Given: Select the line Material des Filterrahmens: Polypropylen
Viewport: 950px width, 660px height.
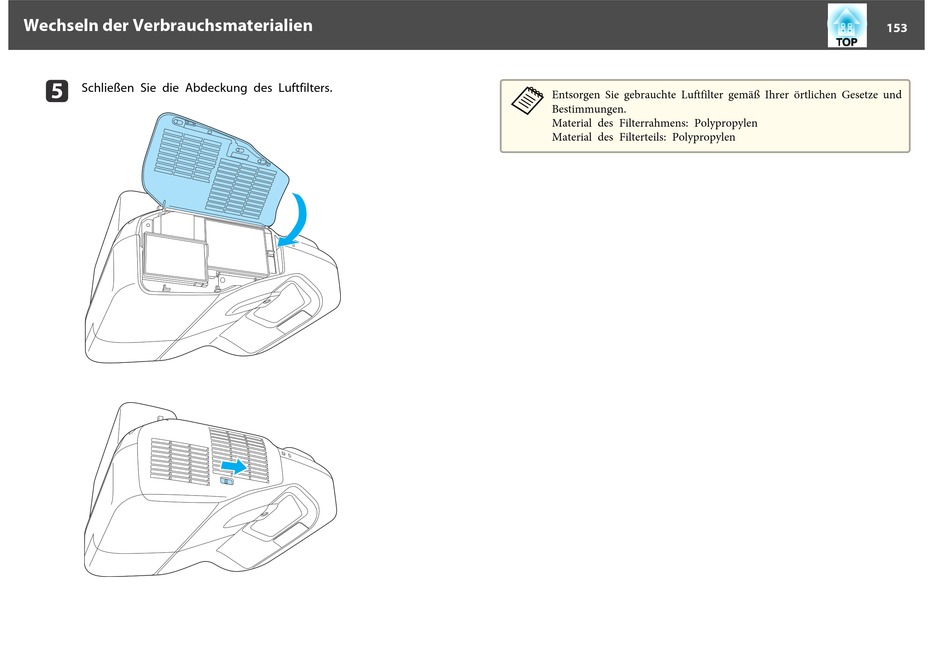Looking at the screenshot, I should click(x=654, y=123).
